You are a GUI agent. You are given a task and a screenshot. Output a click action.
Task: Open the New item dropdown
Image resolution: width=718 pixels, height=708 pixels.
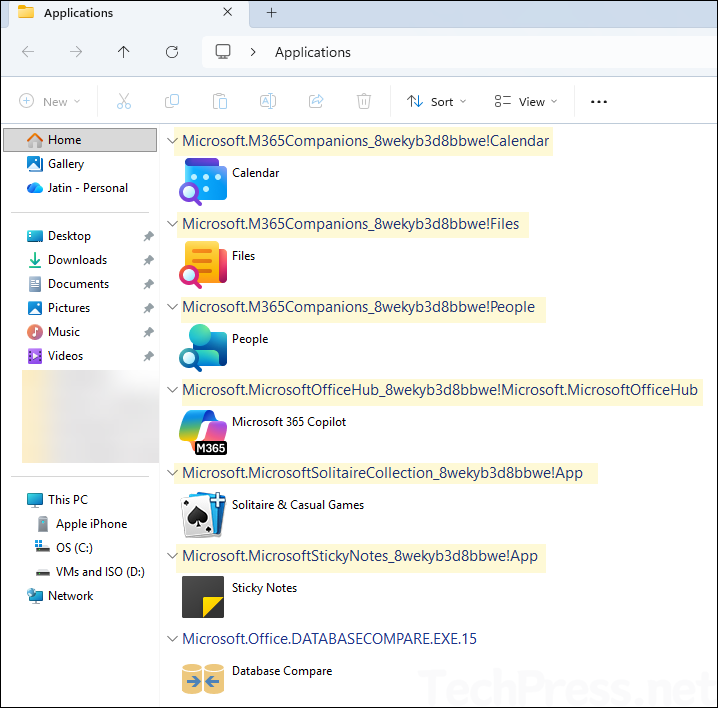[50, 101]
